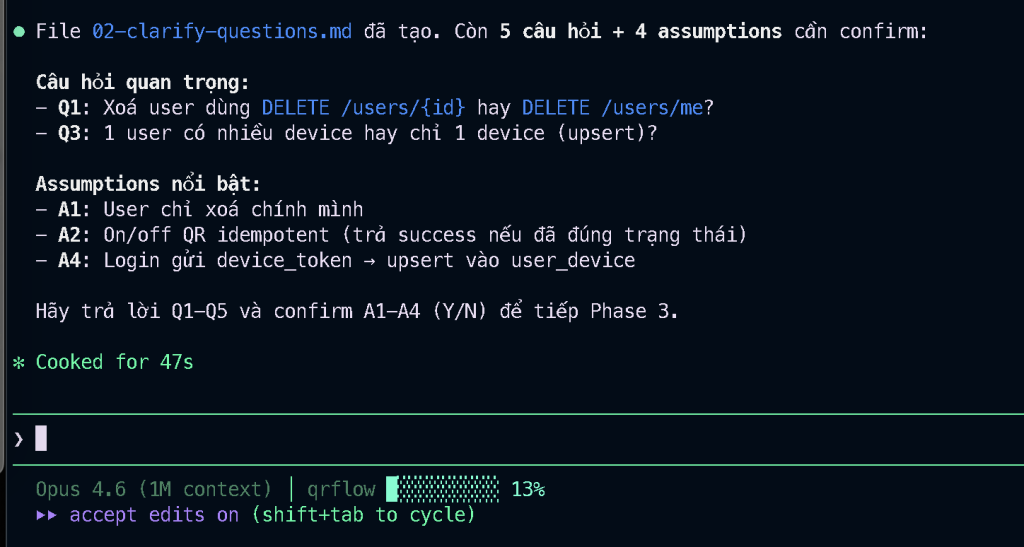1024x547 pixels.
Task: Click the "(shift+tab to cycle)" hint
Action: [x=362, y=515]
